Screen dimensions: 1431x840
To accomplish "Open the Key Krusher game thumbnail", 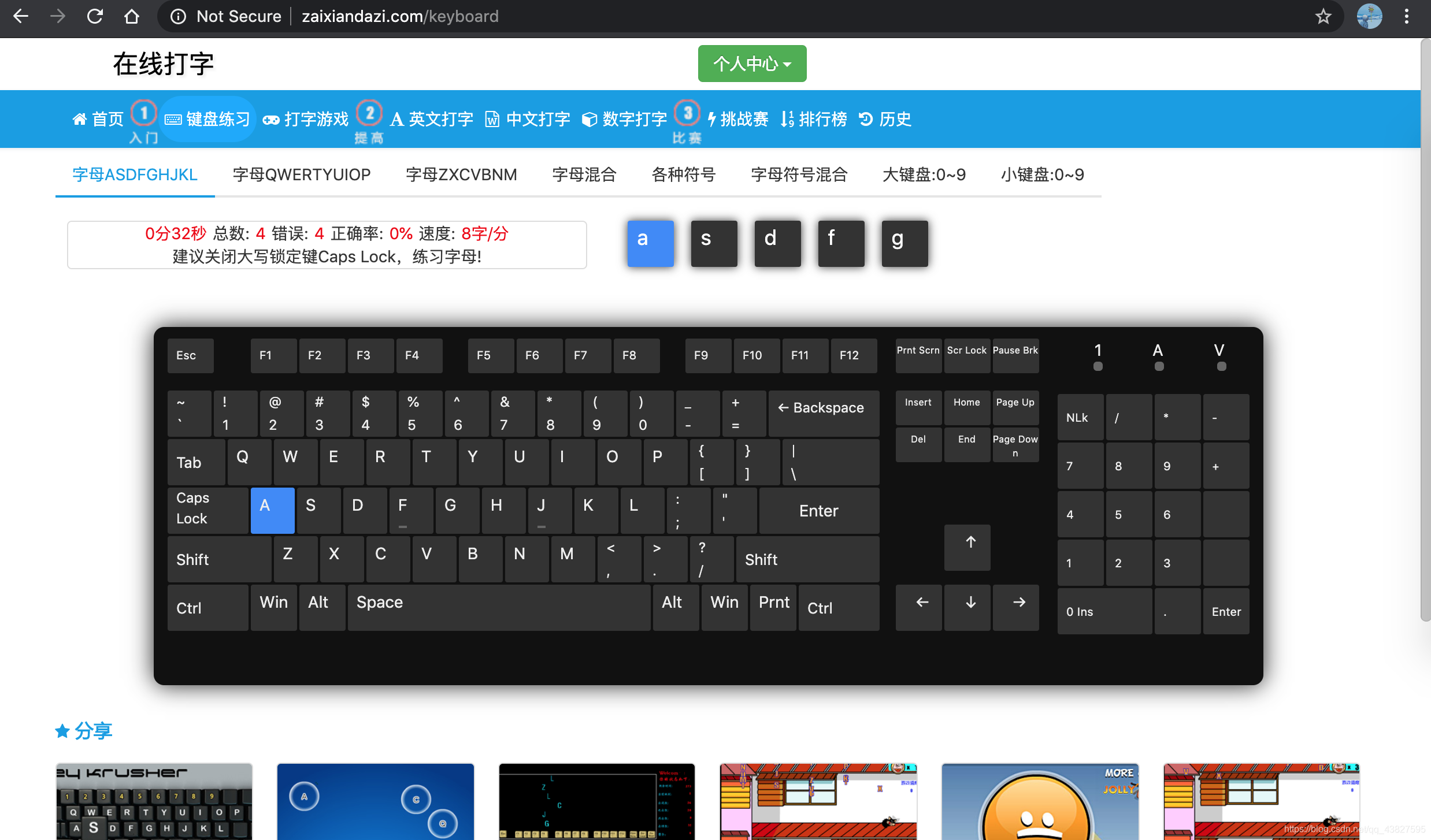I will coord(154,801).
